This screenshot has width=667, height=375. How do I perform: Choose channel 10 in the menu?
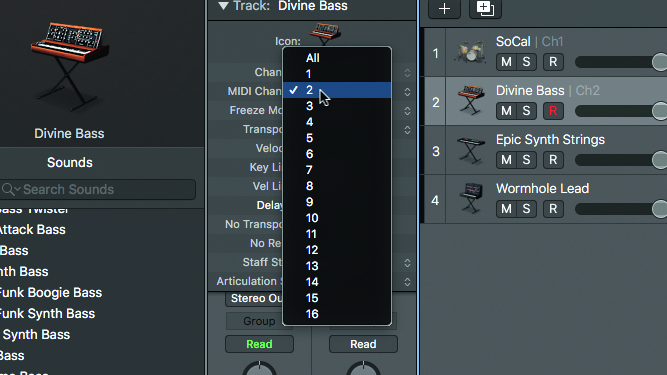[x=337, y=218]
